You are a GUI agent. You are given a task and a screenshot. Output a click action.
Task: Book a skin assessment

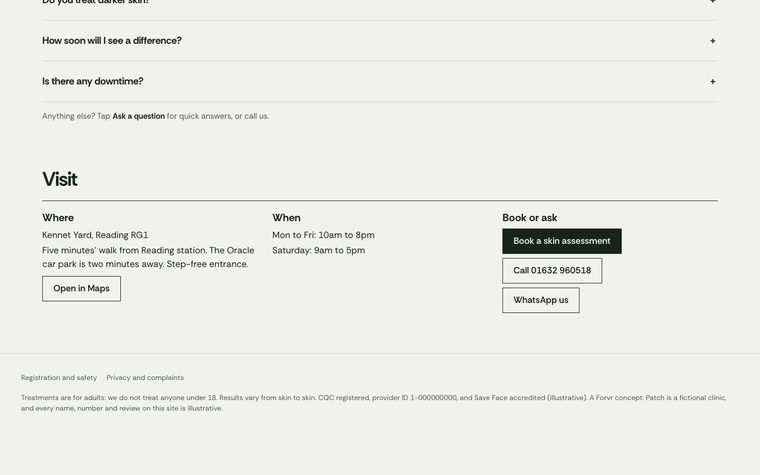[x=562, y=241]
